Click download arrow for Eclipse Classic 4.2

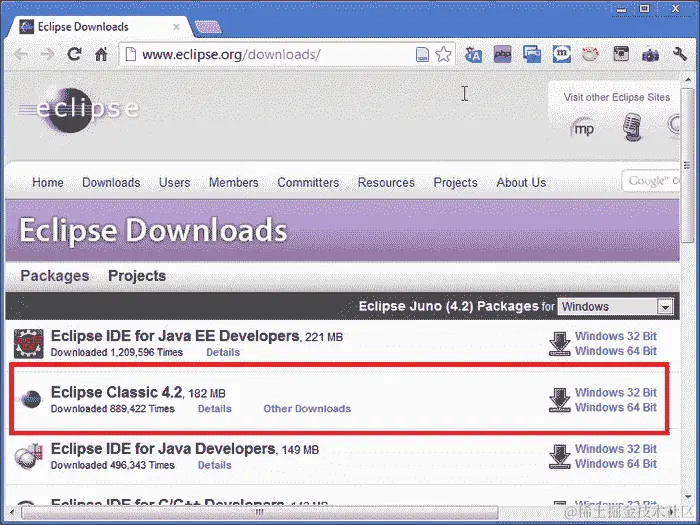[559, 400]
